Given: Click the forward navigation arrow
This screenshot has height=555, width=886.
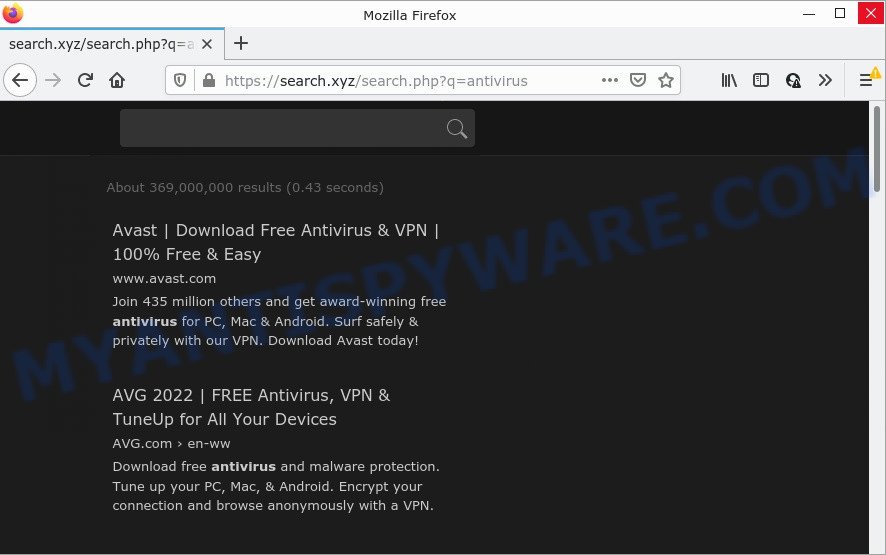Looking at the screenshot, I should 53,80.
